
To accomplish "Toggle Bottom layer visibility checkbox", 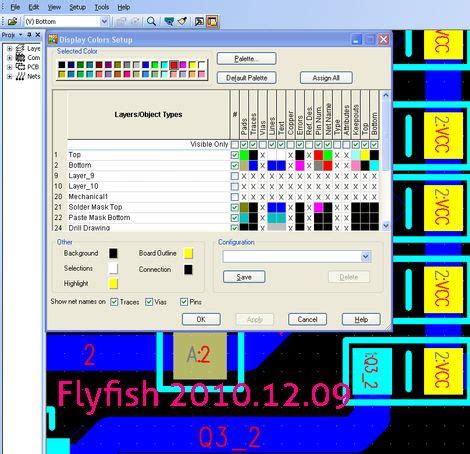I will [x=235, y=166].
